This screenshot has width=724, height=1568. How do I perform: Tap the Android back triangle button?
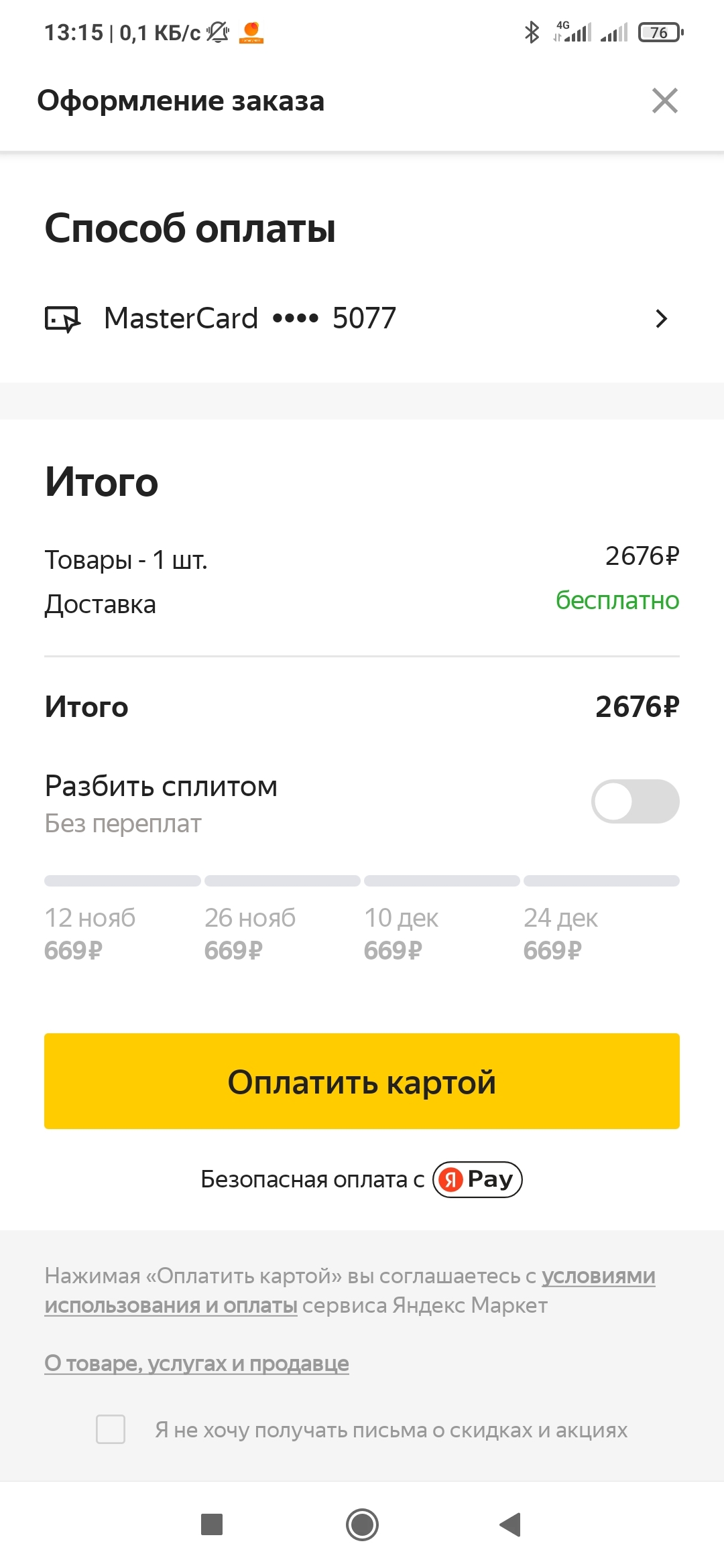pyautogui.click(x=511, y=1524)
